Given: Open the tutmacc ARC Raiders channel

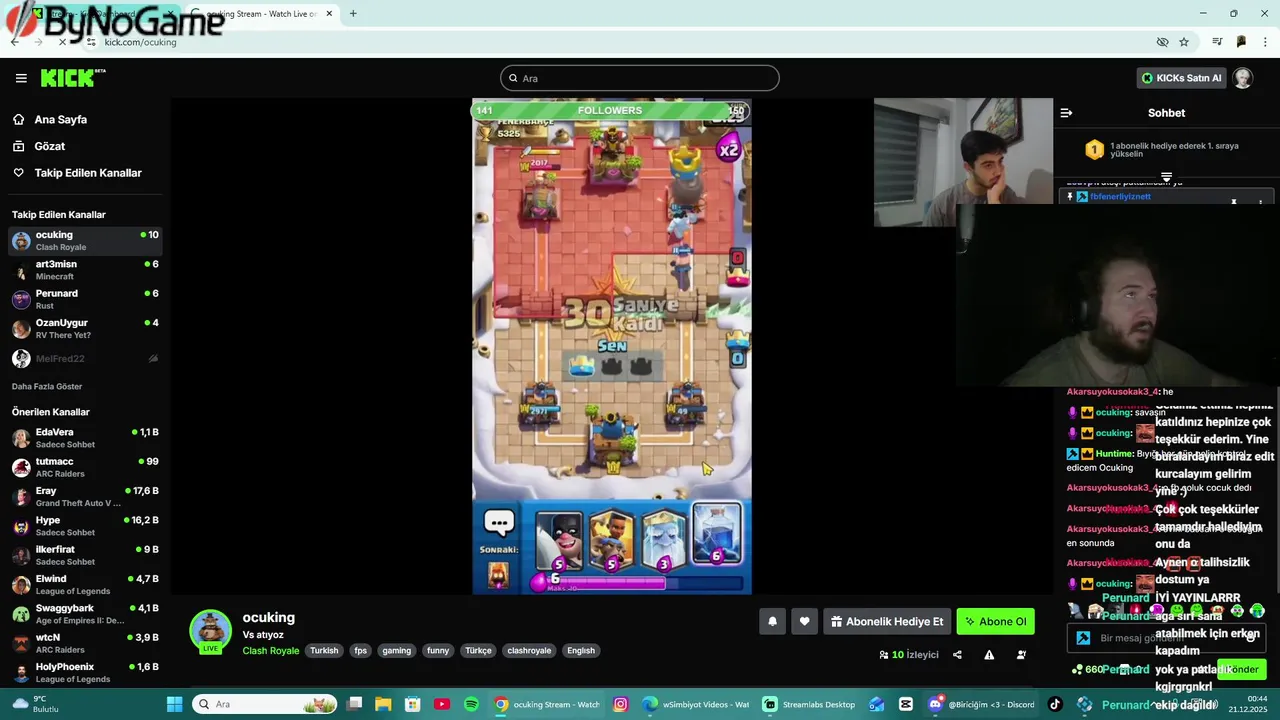Looking at the screenshot, I should tap(84, 467).
